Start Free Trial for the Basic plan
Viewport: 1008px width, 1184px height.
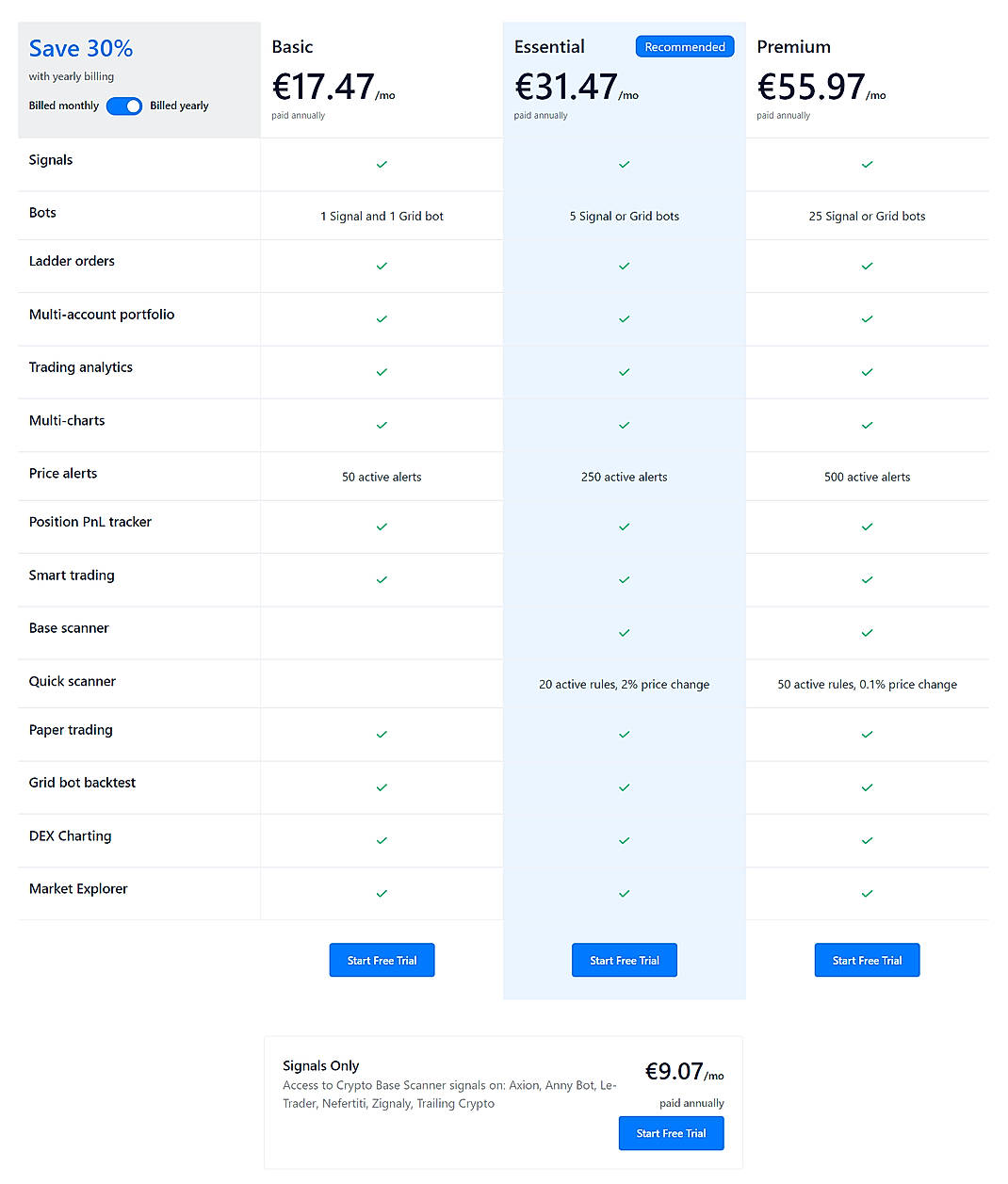click(x=382, y=960)
